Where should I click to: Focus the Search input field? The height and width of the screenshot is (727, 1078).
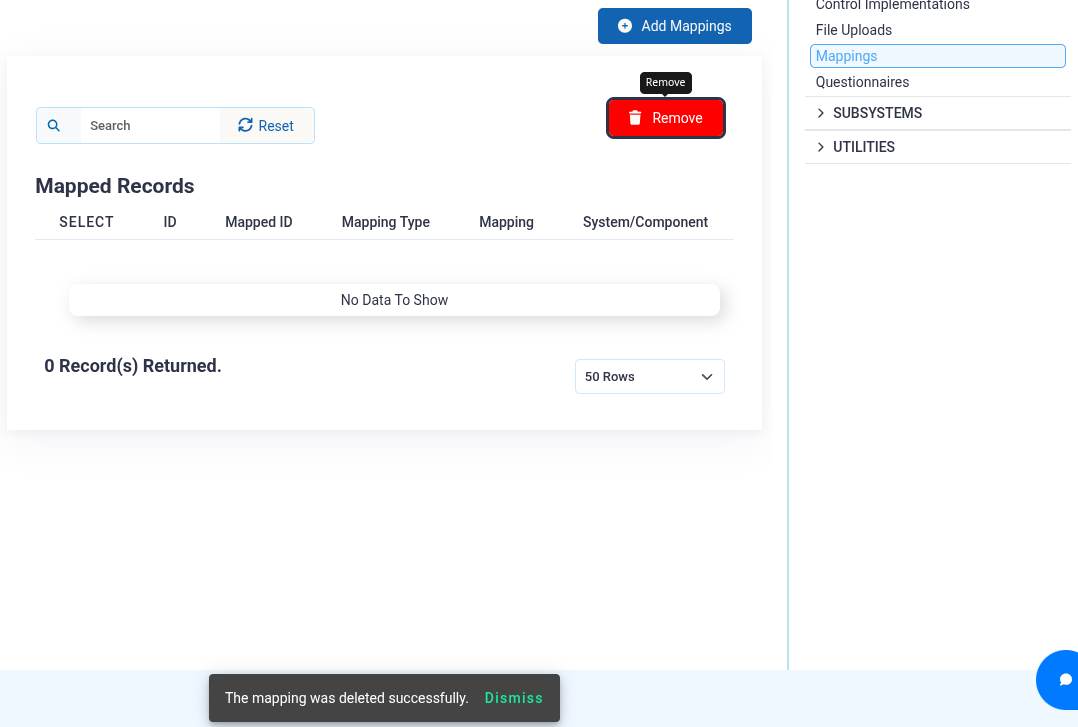click(x=150, y=126)
